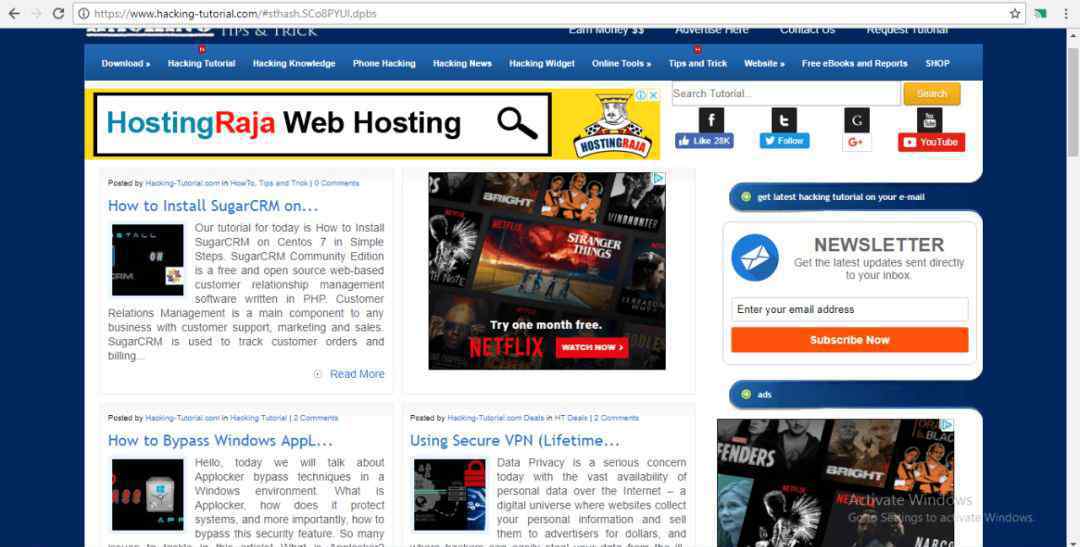Click the Request Tutorial link
The image size is (1080, 547).
tap(907, 30)
